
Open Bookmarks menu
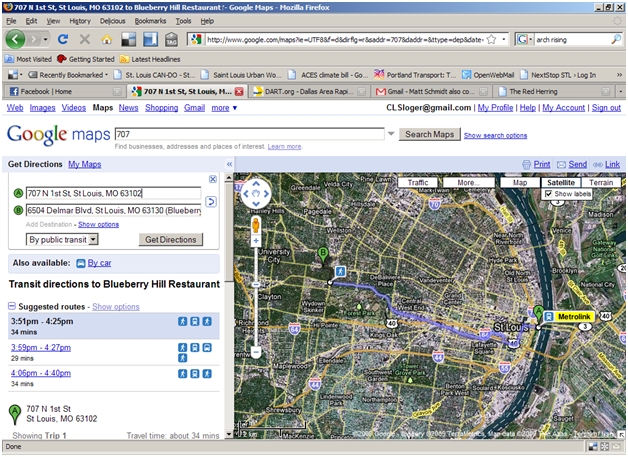150,21
